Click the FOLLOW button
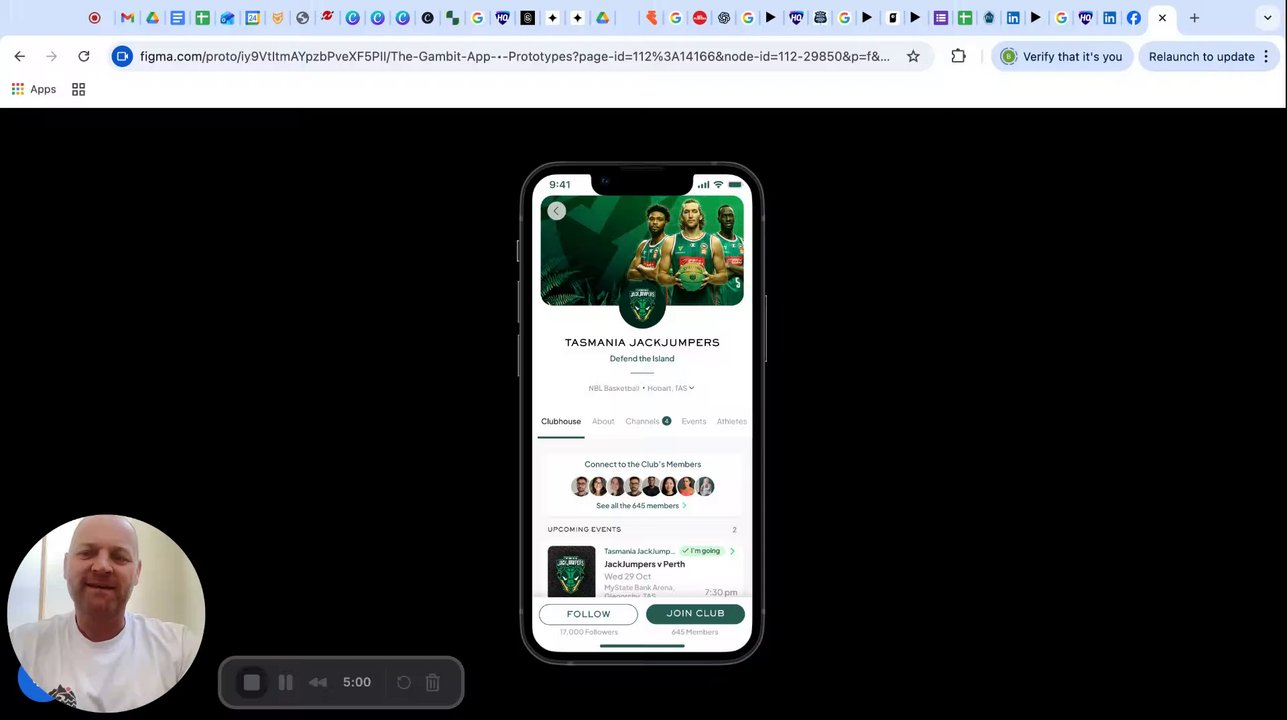1287x720 pixels. (588, 614)
